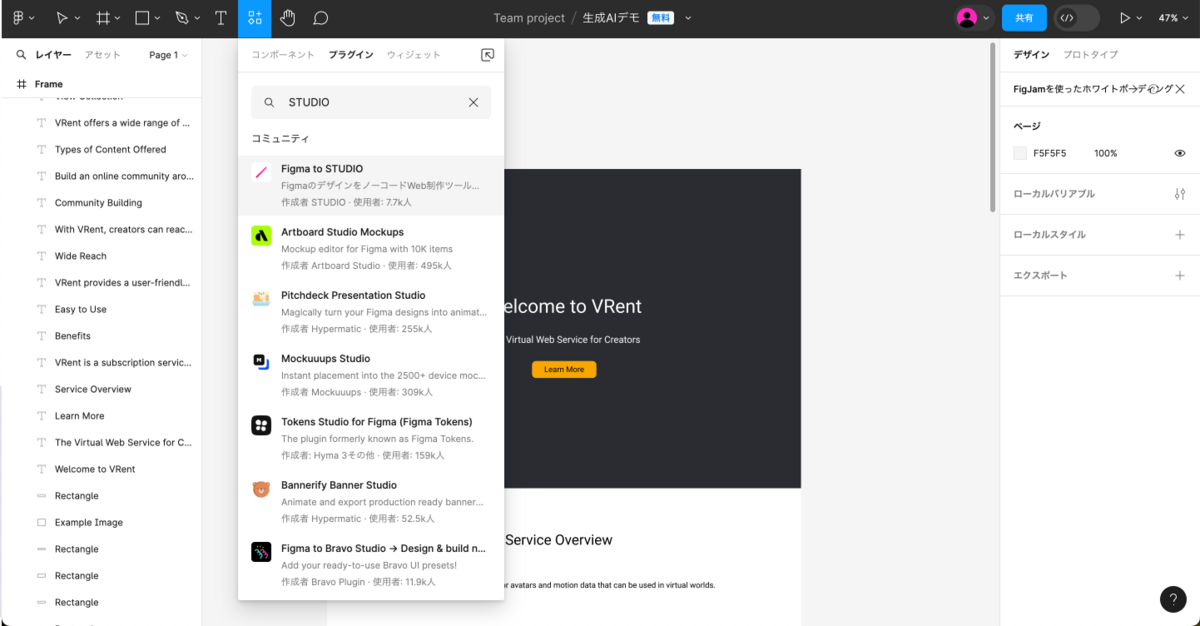1200x626 pixels.
Task: Toggle Dev Mode switch
Action: (x=1076, y=18)
